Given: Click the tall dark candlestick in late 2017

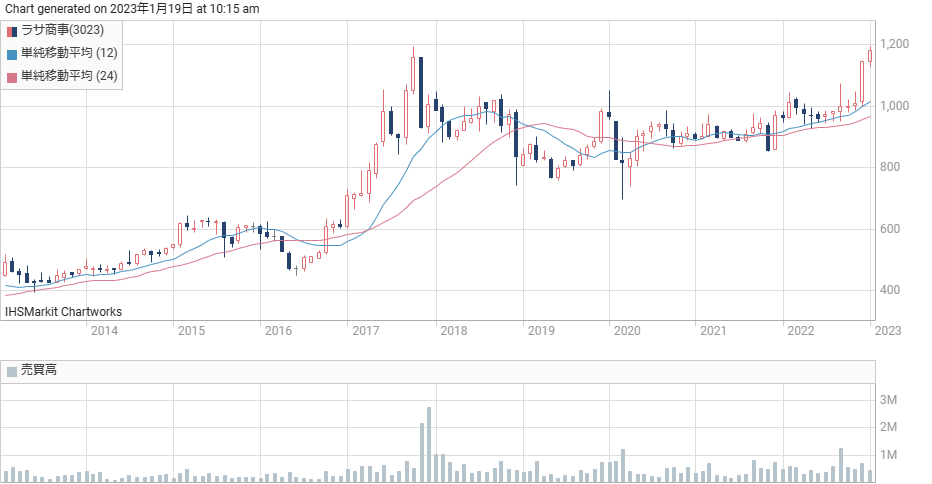Looking at the screenshot, I should click(x=421, y=92).
